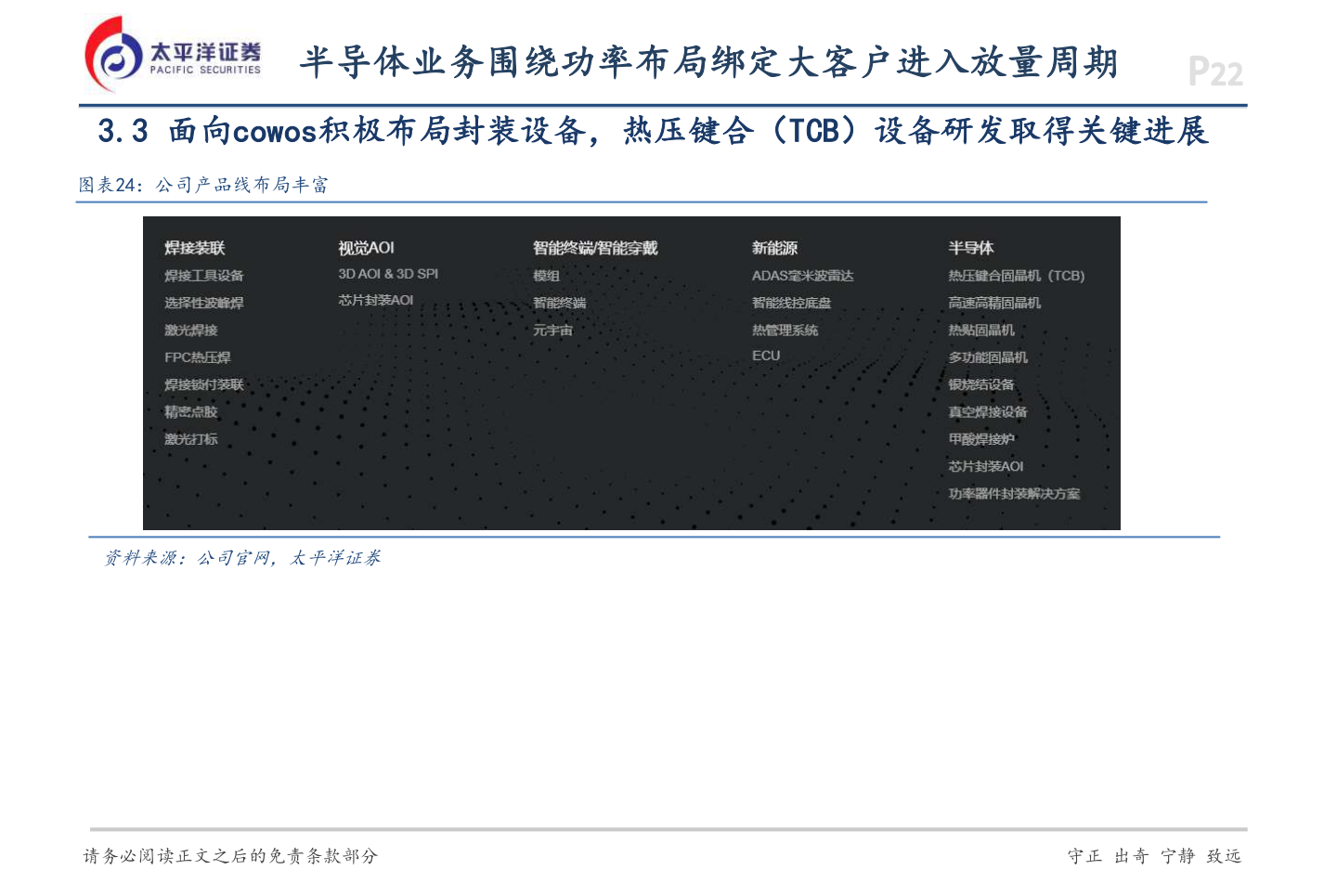Viewport: 1337px width, 896px height.
Task: Toggle the 热管理系统 entry
Action: (x=784, y=329)
